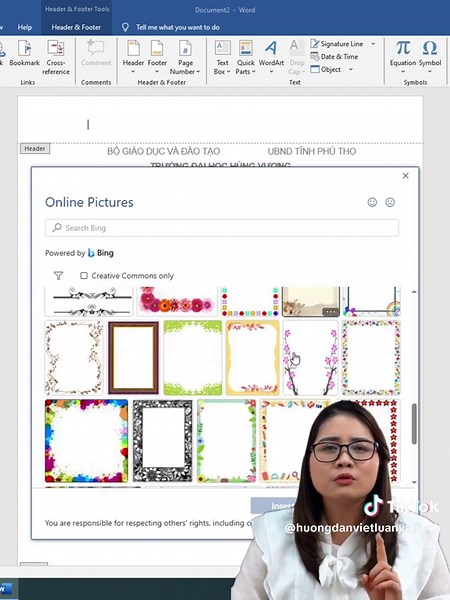
Task: Enable the Creative Commons only checkbox
Action: [84, 276]
